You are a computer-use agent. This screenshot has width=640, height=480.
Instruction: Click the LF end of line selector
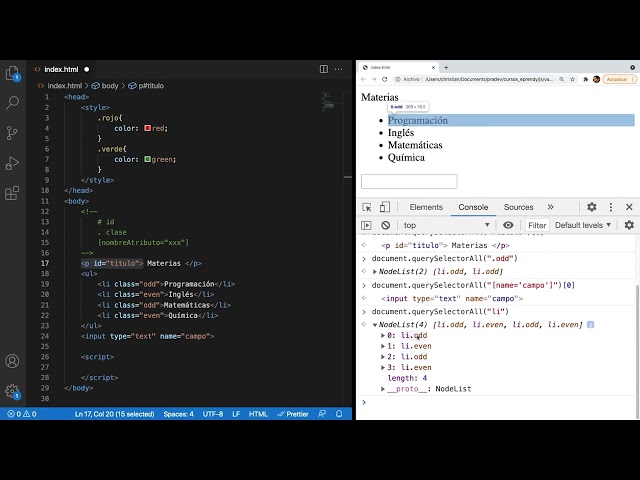coord(236,414)
